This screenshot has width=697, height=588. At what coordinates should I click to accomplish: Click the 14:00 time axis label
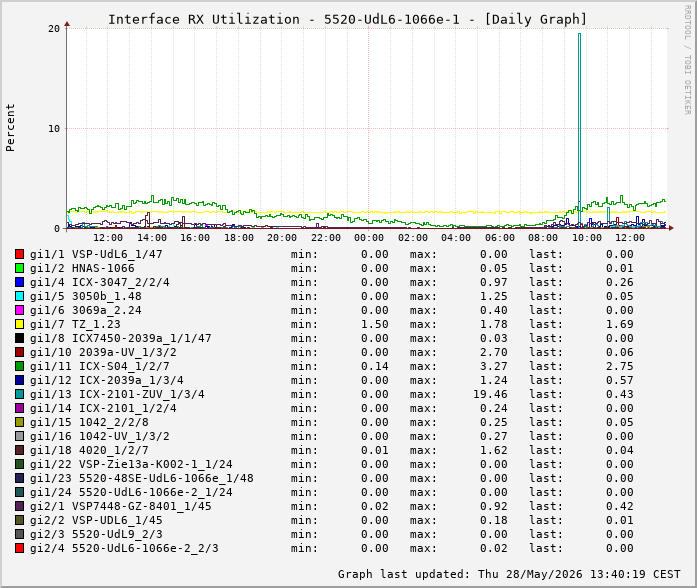[152, 238]
